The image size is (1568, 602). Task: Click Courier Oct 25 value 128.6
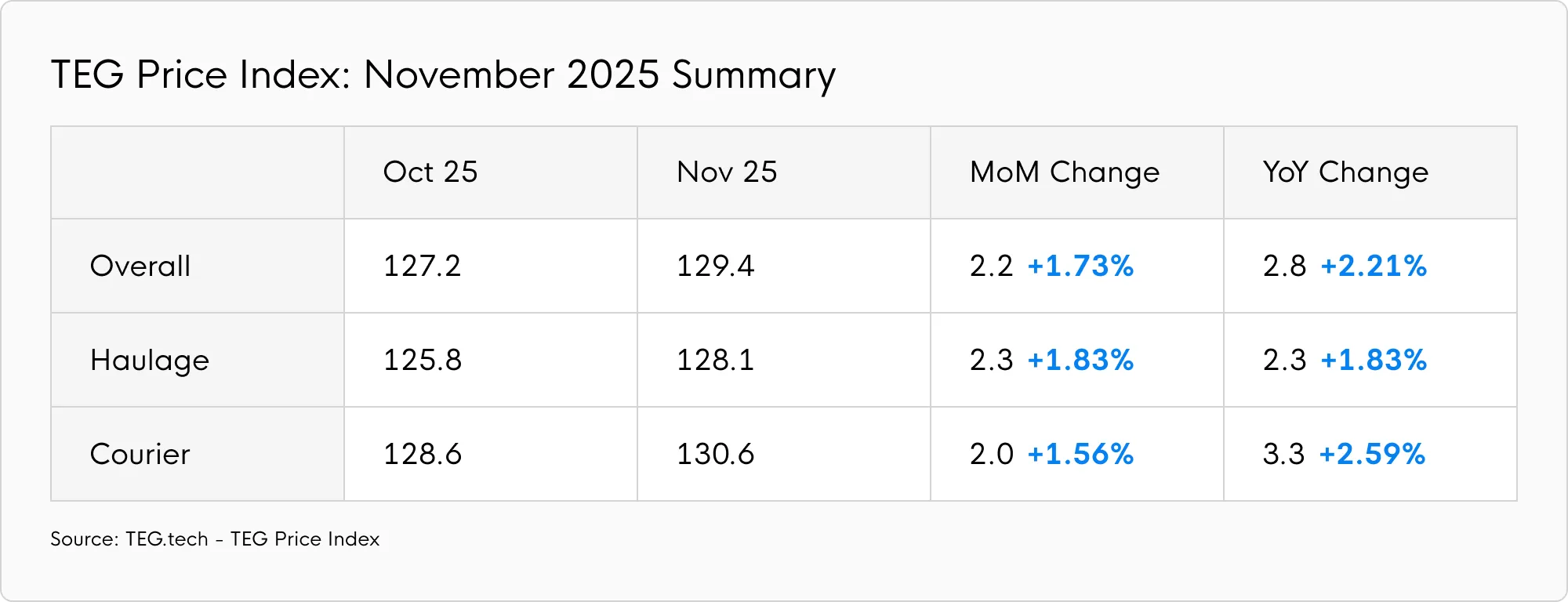[x=422, y=455]
